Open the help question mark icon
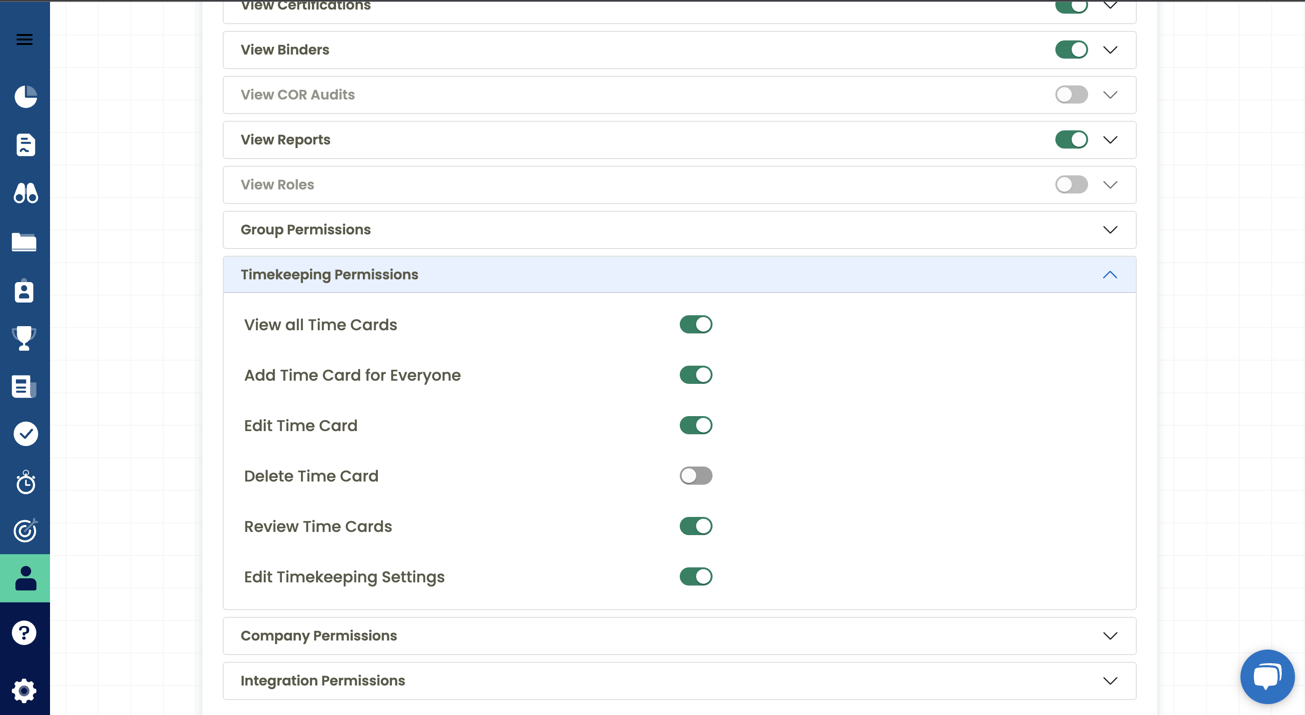The height and width of the screenshot is (715, 1305). [24, 632]
